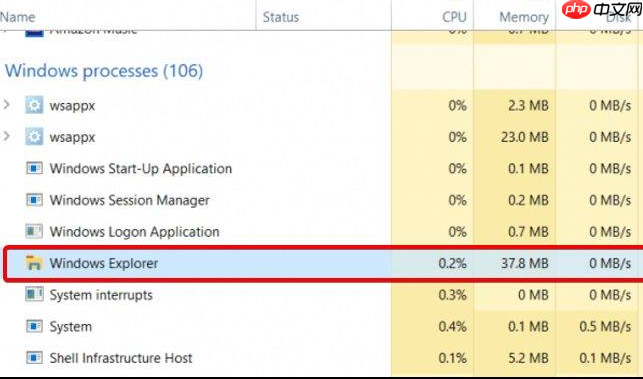This screenshot has width=643, height=379.
Task: Select the wsappx row name with 23.0 MB memory
Action: tap(72, 137)
